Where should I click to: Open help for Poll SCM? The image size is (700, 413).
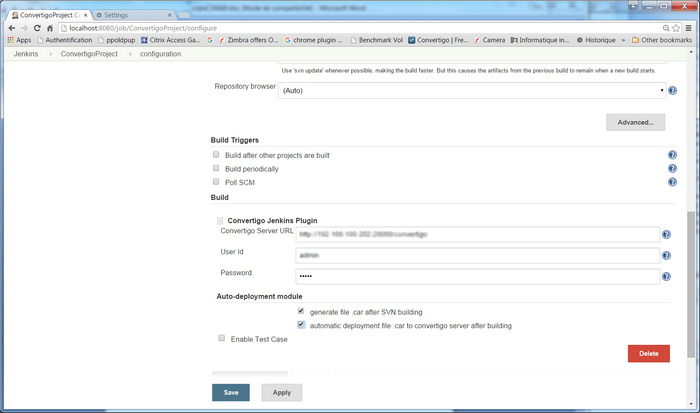click(672, 182)
